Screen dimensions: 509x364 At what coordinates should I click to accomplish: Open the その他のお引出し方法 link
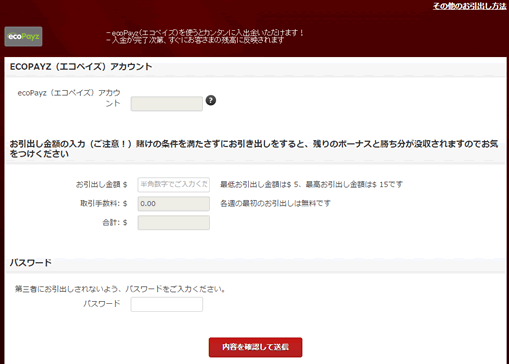[x=469, y=6]
